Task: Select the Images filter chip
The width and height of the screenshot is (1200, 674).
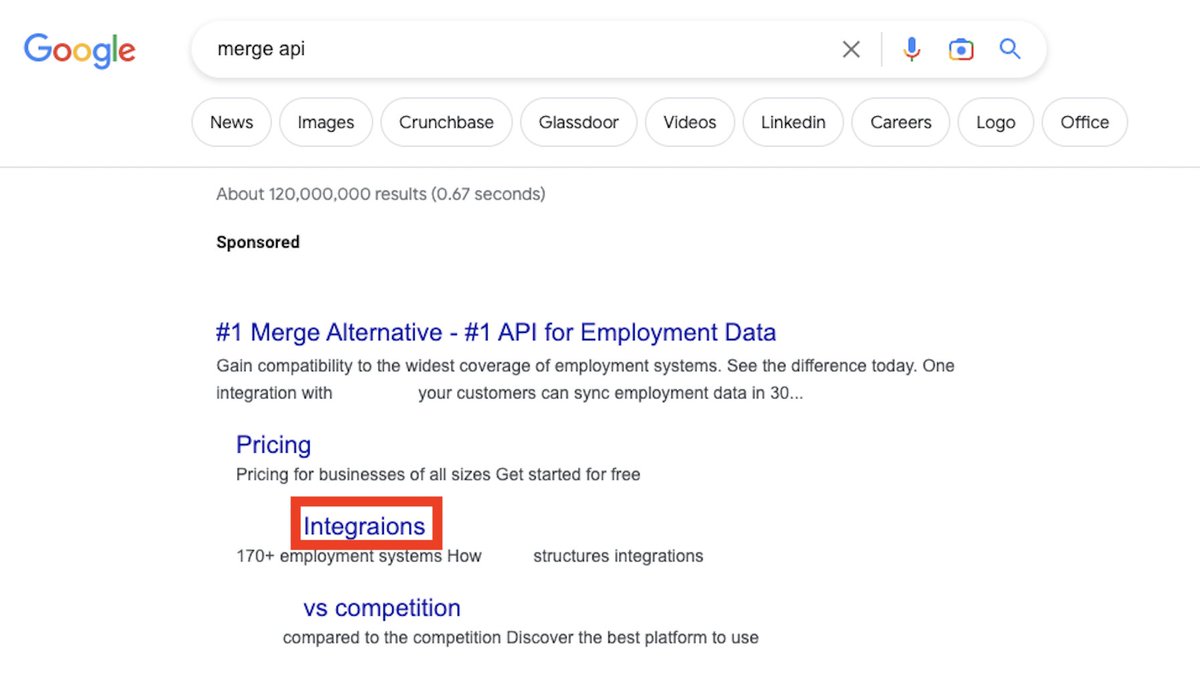Action: tap(326, 123)
